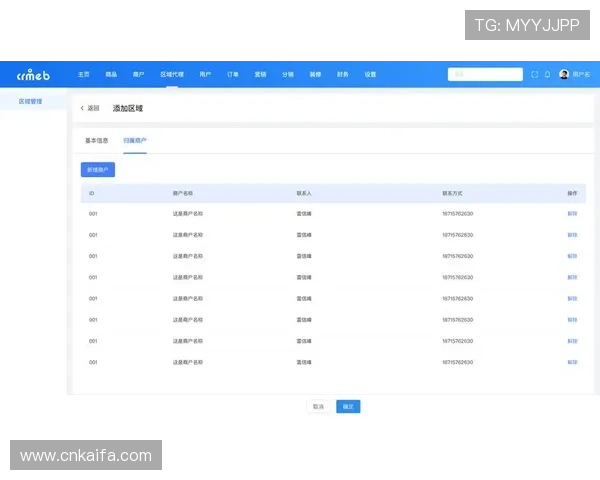Click 这是商户名称 in the first row
The width and height of the screenshot is (600, 480).
click(x=188, y=214)
